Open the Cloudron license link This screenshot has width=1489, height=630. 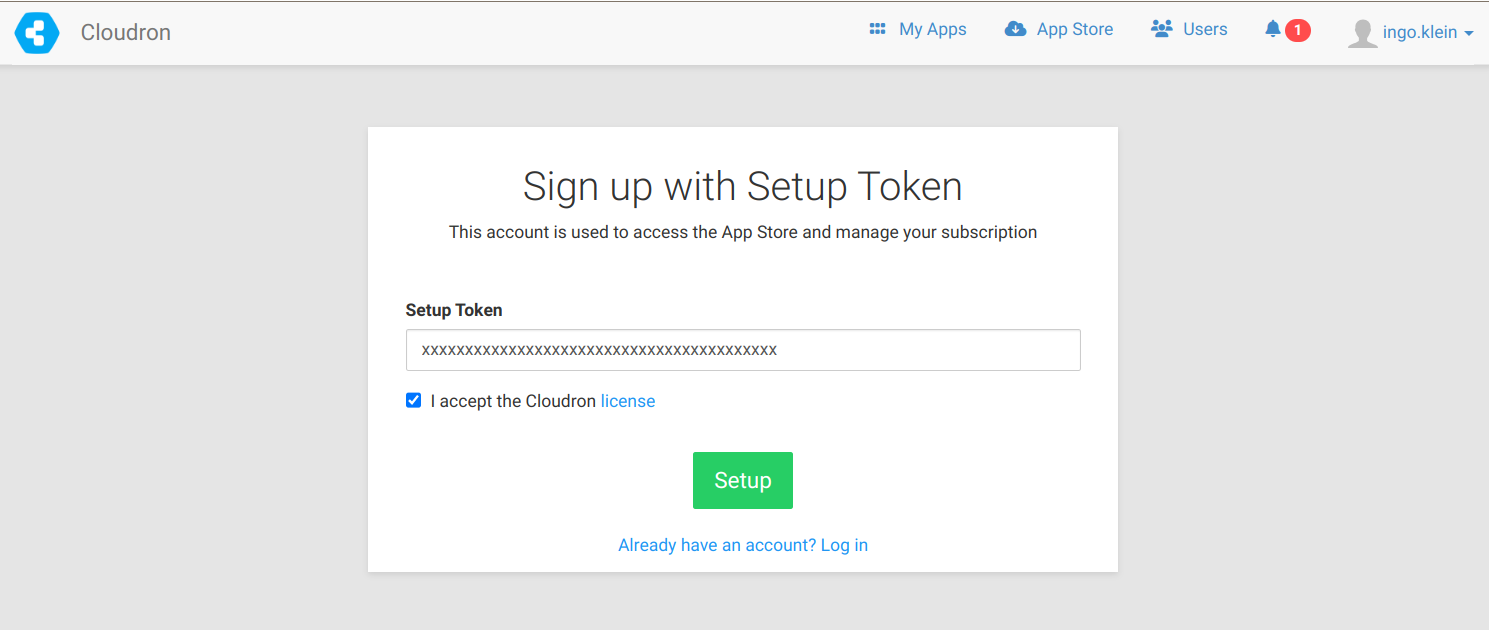click(628, 401)
